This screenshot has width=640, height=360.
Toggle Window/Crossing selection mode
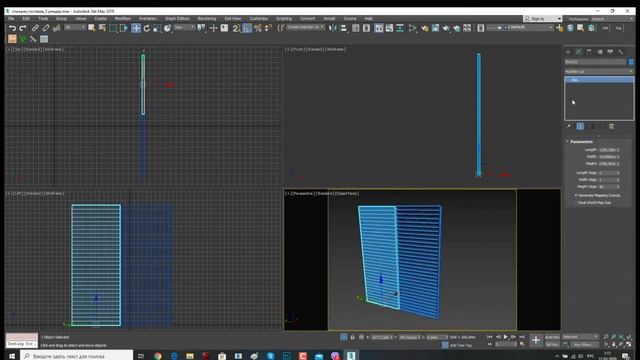pos(124,28)
